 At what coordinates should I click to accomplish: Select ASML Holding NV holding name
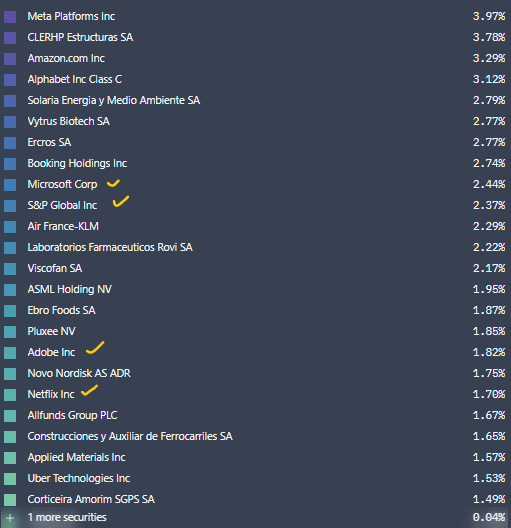coord(70,289)
